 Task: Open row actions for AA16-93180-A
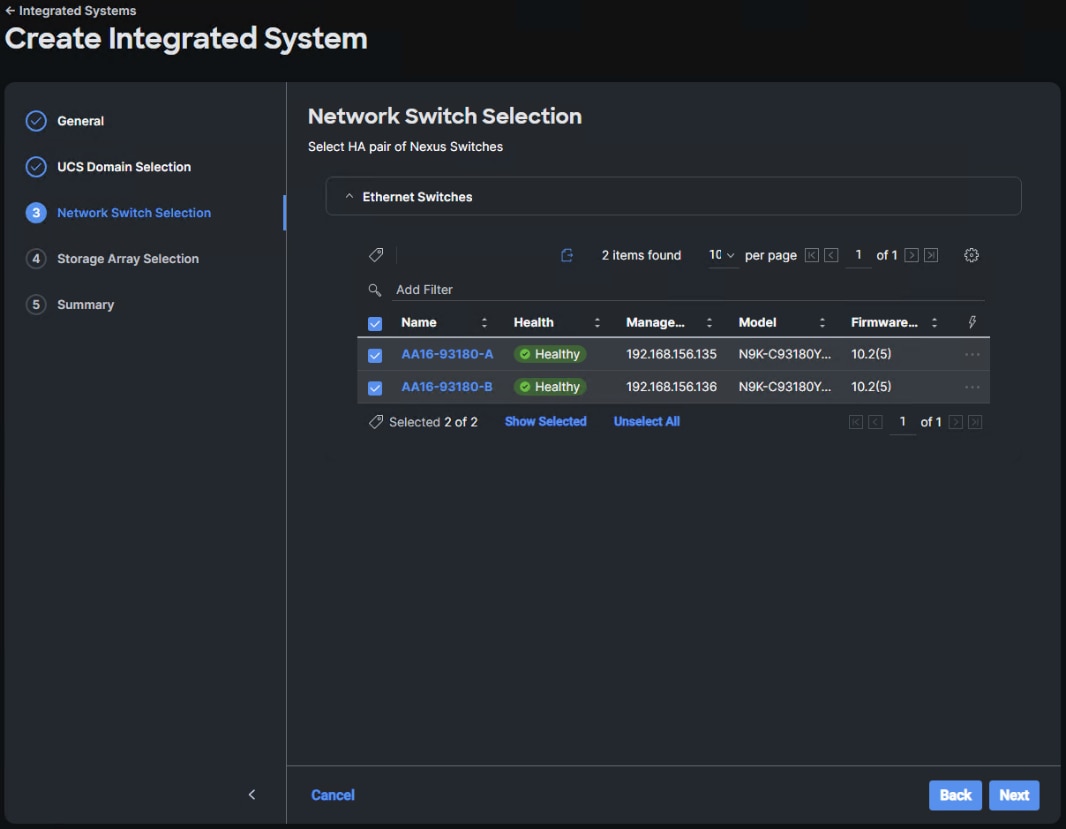(x=972, y=355)
